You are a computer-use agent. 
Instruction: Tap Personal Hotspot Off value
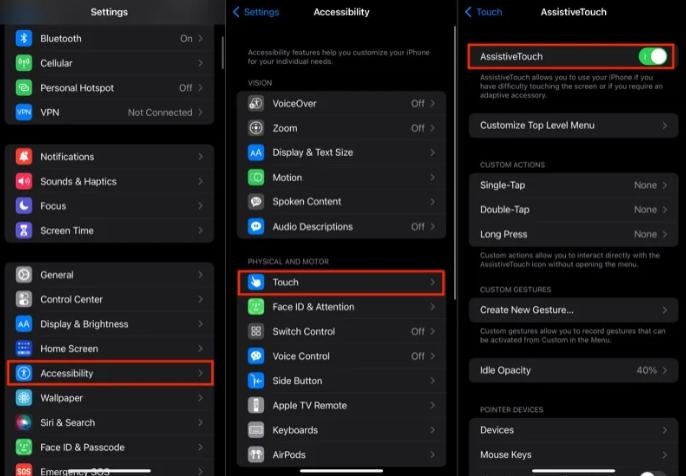click(186, 88)
